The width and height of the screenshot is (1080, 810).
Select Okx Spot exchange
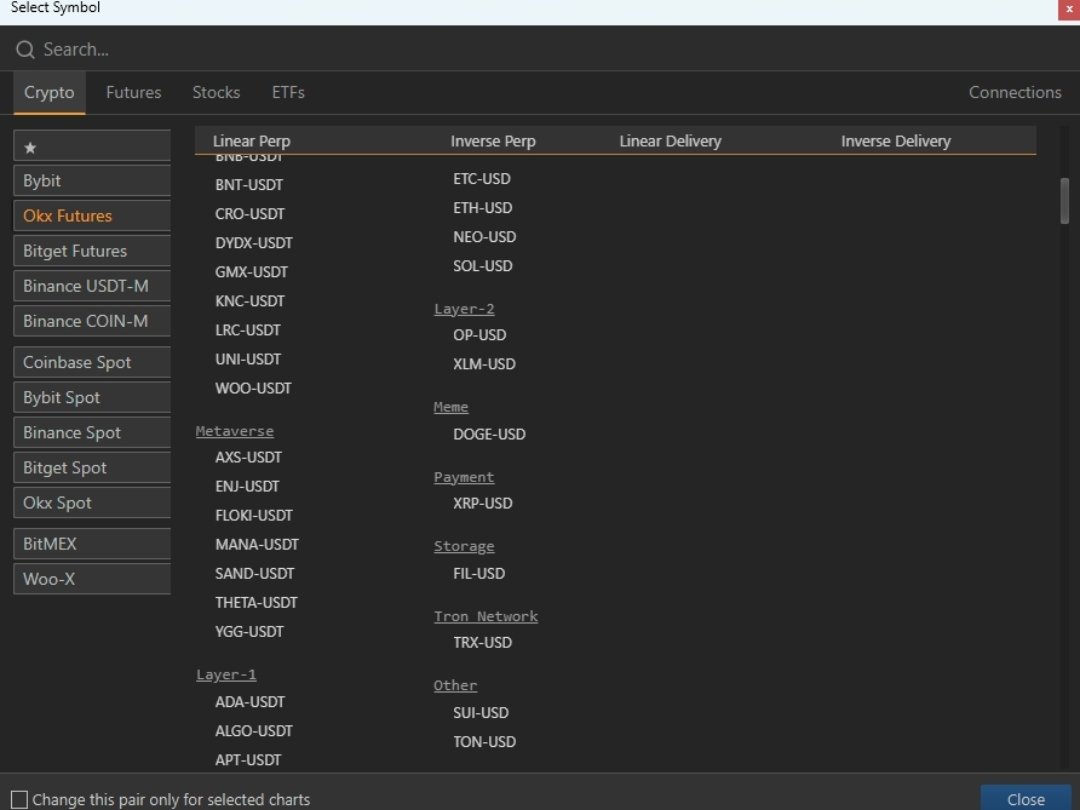pyautogui.click(x=92, y=503)
